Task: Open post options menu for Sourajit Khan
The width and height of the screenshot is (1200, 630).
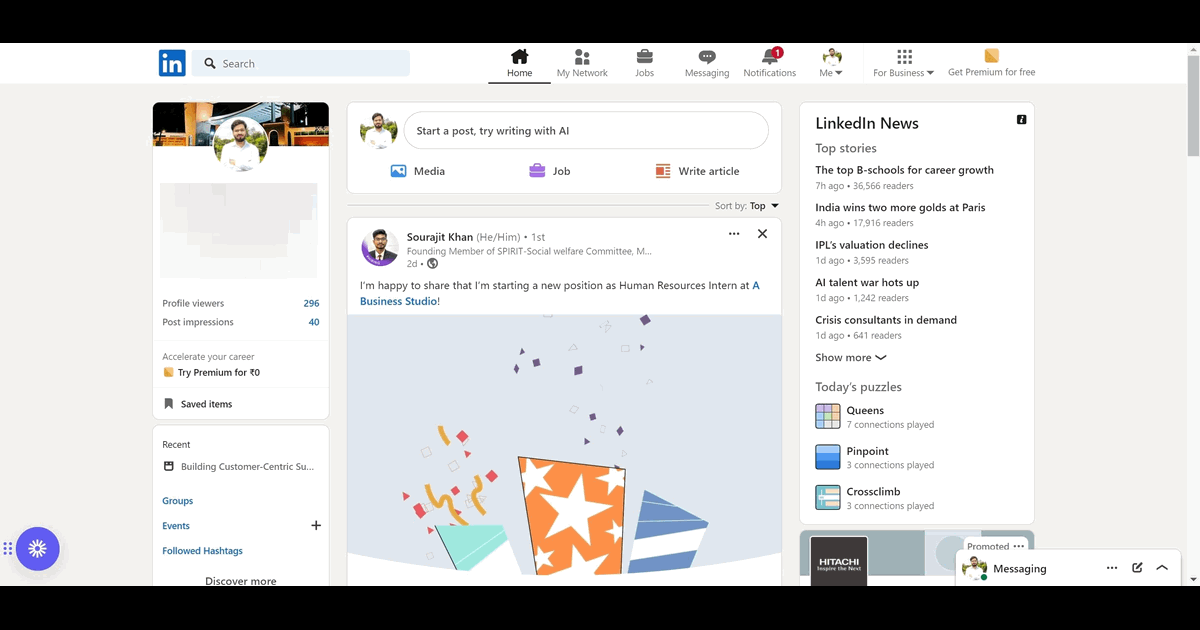Action: [734, 234]
